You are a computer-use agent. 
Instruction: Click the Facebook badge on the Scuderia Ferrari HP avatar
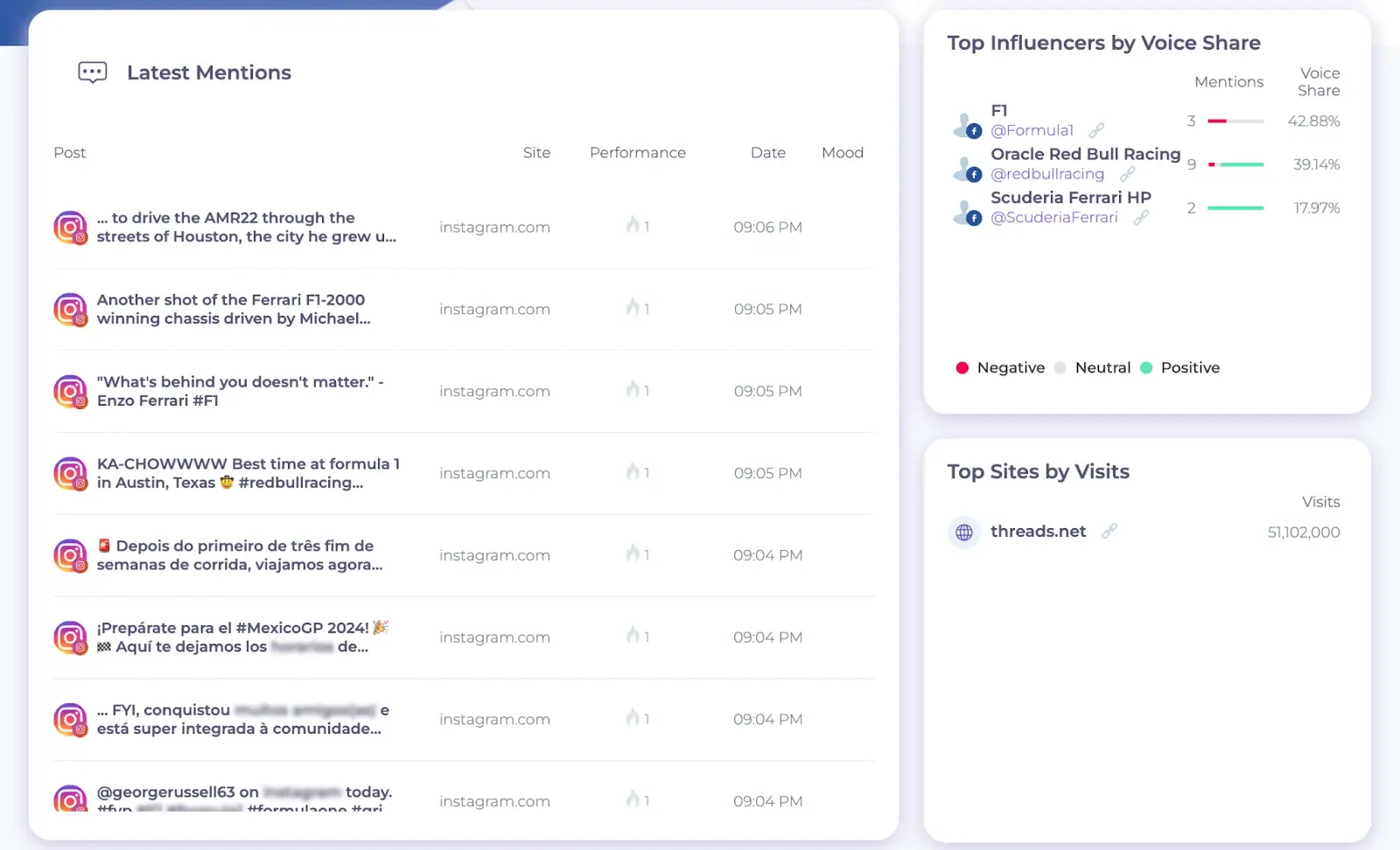point(973,218)
